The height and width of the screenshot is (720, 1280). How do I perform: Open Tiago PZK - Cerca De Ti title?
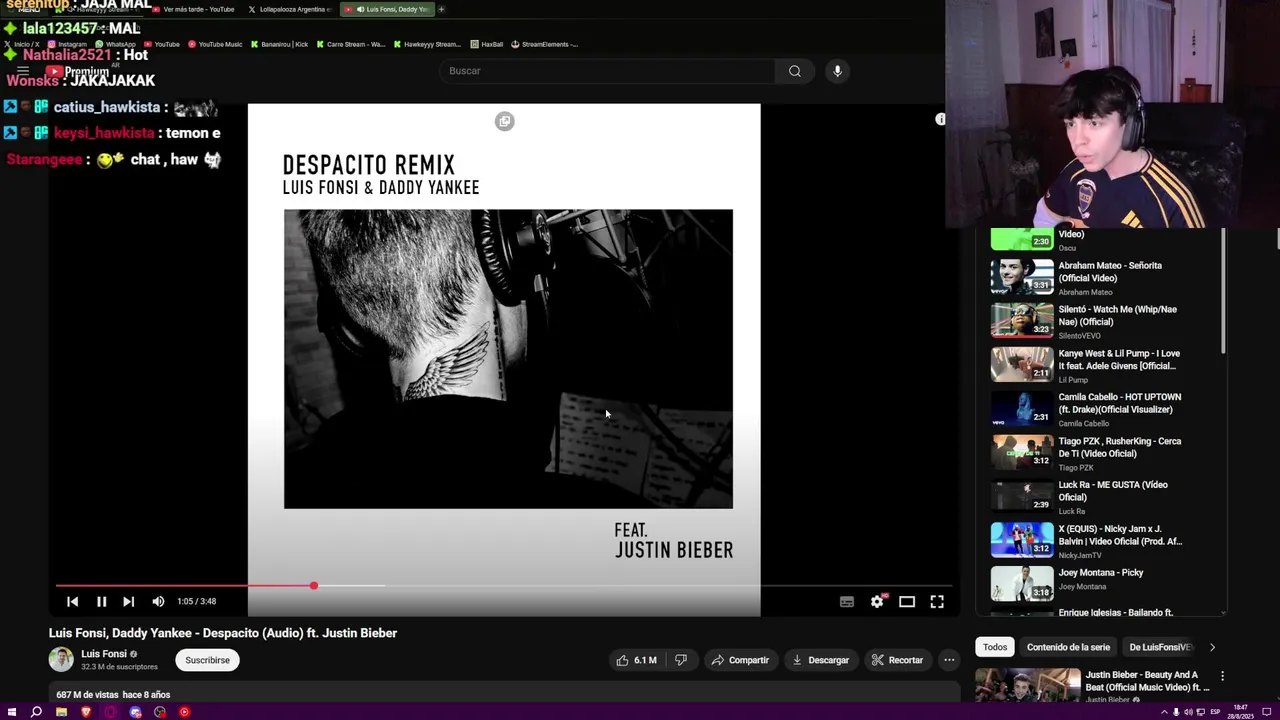[1120, 447]
